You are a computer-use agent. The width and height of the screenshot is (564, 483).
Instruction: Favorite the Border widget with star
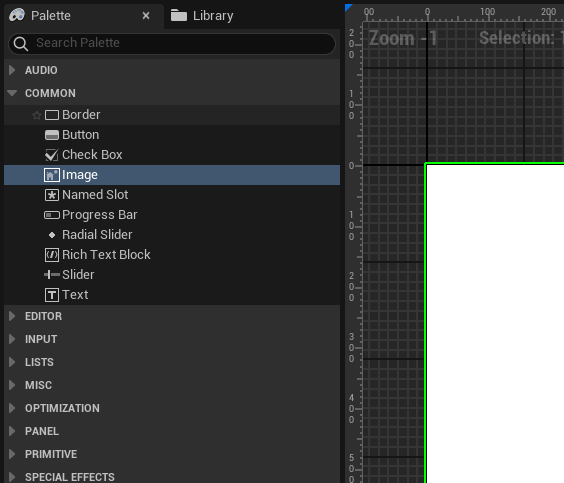click(36, 115)
